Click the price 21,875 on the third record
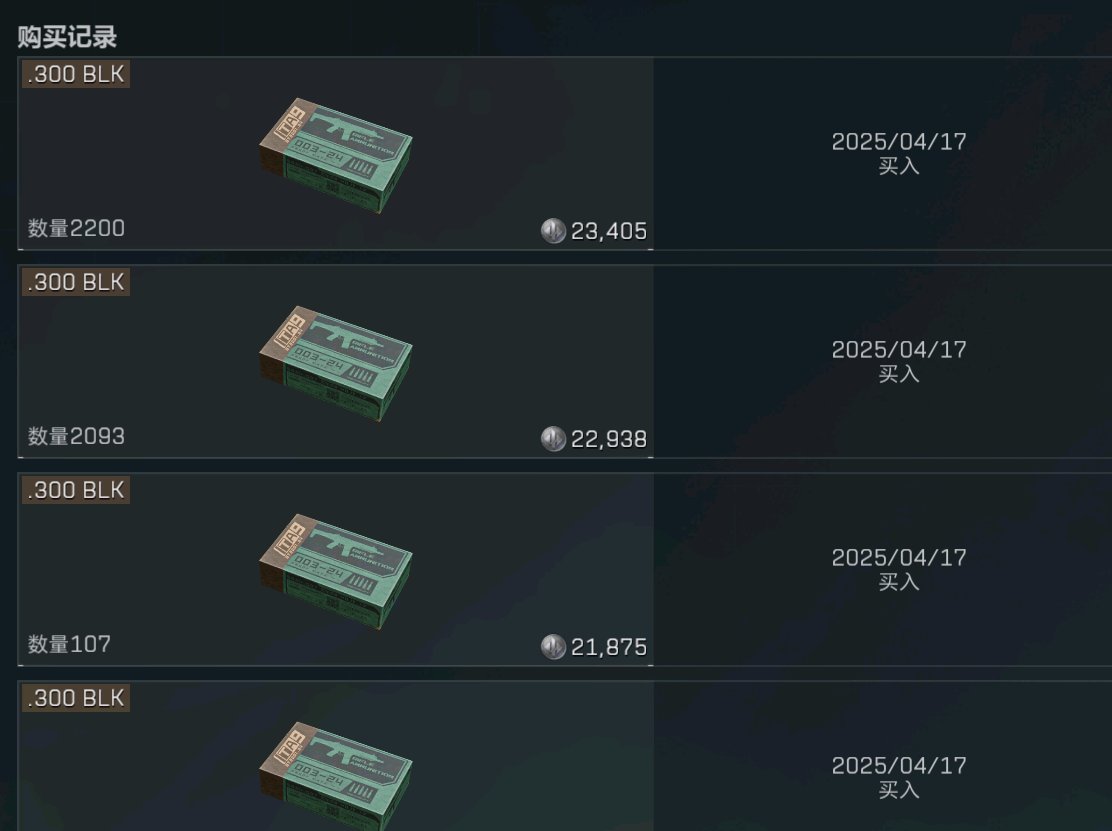The image size is (1112, 831). point(608,647)
